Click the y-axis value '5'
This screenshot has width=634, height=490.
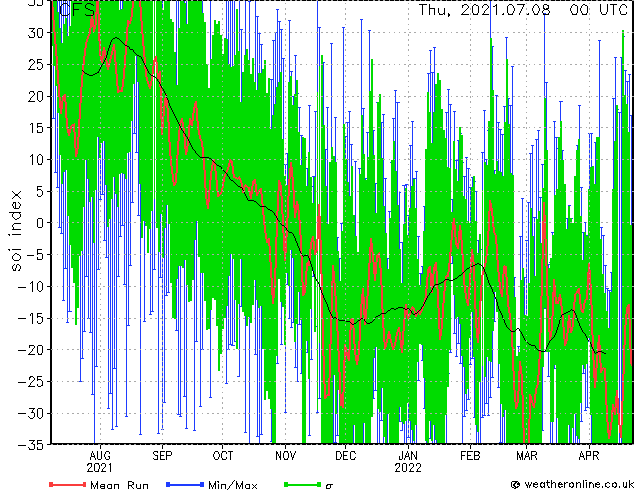[x=40, y=191]
